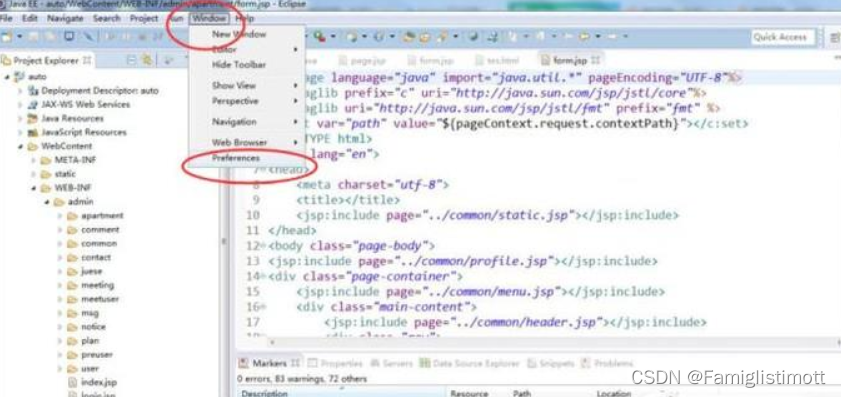Click the Location column header
841x397 pixels.
(x=614, y=393)
